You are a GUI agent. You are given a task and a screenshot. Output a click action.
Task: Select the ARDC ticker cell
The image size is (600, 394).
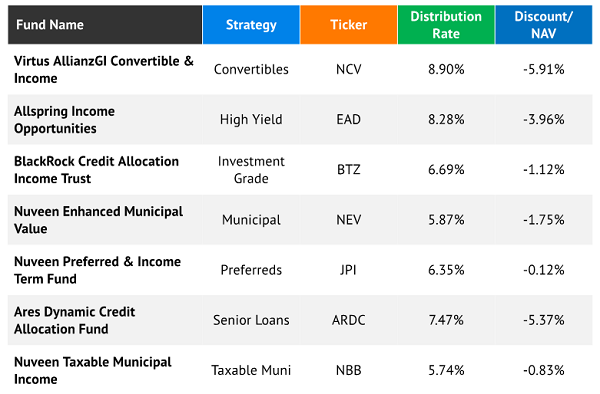[x=349, y=320]
